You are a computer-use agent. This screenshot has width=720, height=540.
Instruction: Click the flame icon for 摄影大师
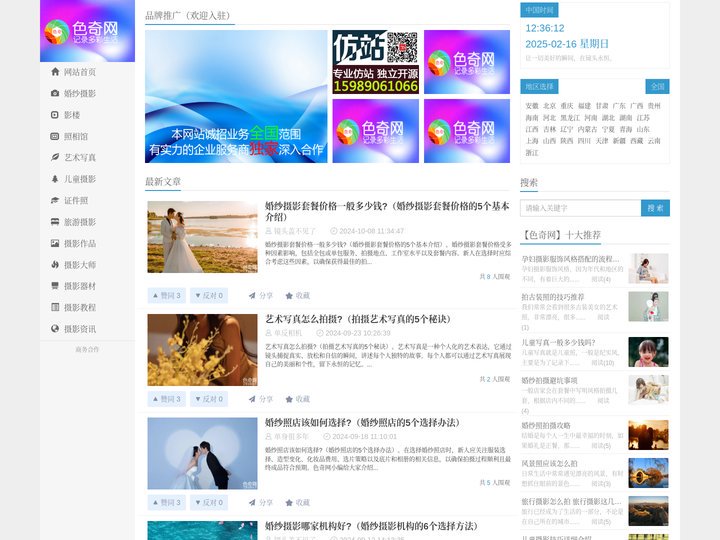coord(55,264)
